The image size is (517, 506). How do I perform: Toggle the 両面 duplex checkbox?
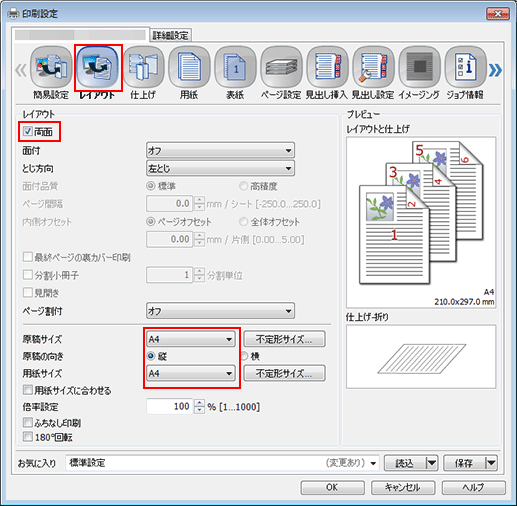pyautogui.click(x=28, y=131)
